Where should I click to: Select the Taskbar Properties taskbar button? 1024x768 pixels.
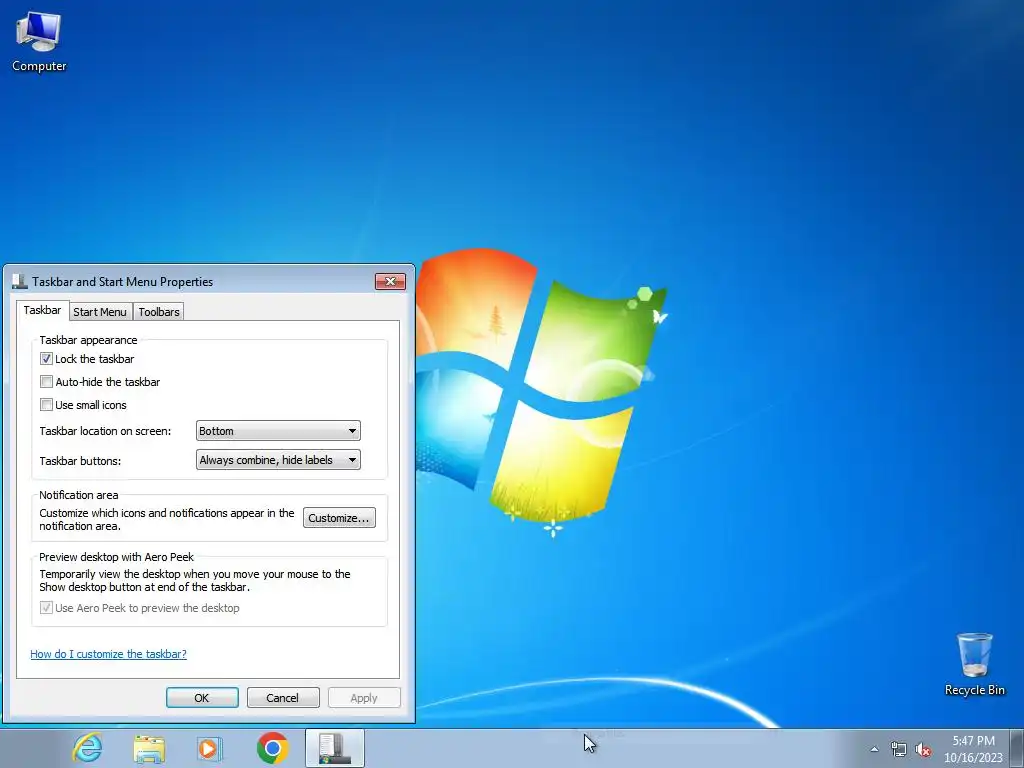tap(334, 748)
